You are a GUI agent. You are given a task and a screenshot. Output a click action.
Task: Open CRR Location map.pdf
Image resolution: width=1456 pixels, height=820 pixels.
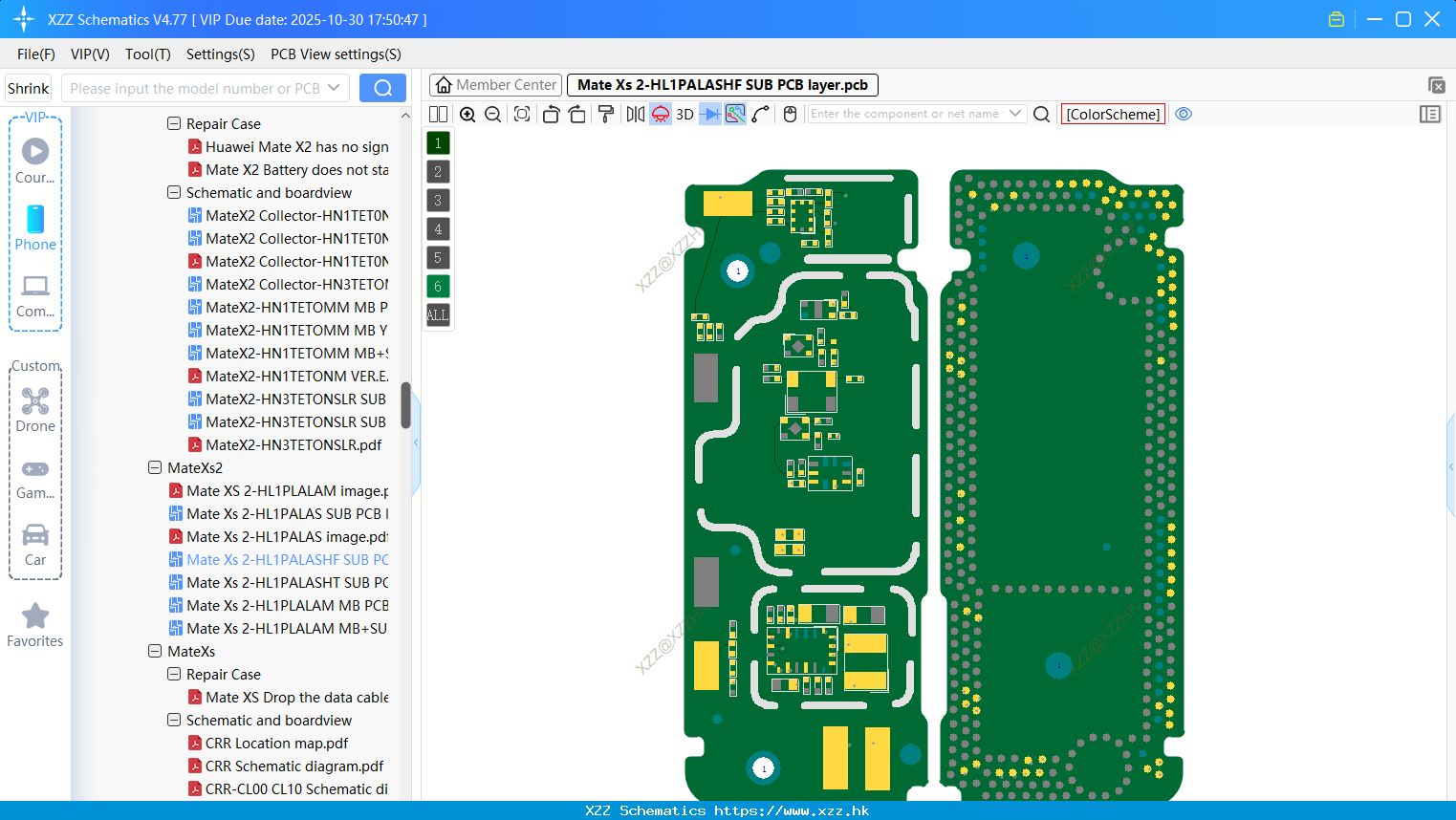click(x=268, y=743)
